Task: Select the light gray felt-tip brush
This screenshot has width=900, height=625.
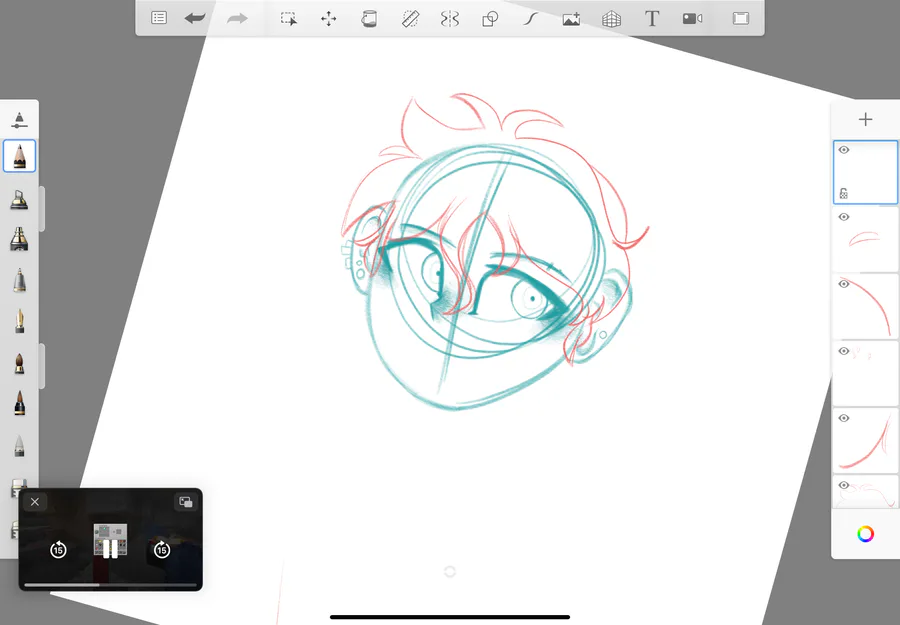Action: [x=20, y=445]
